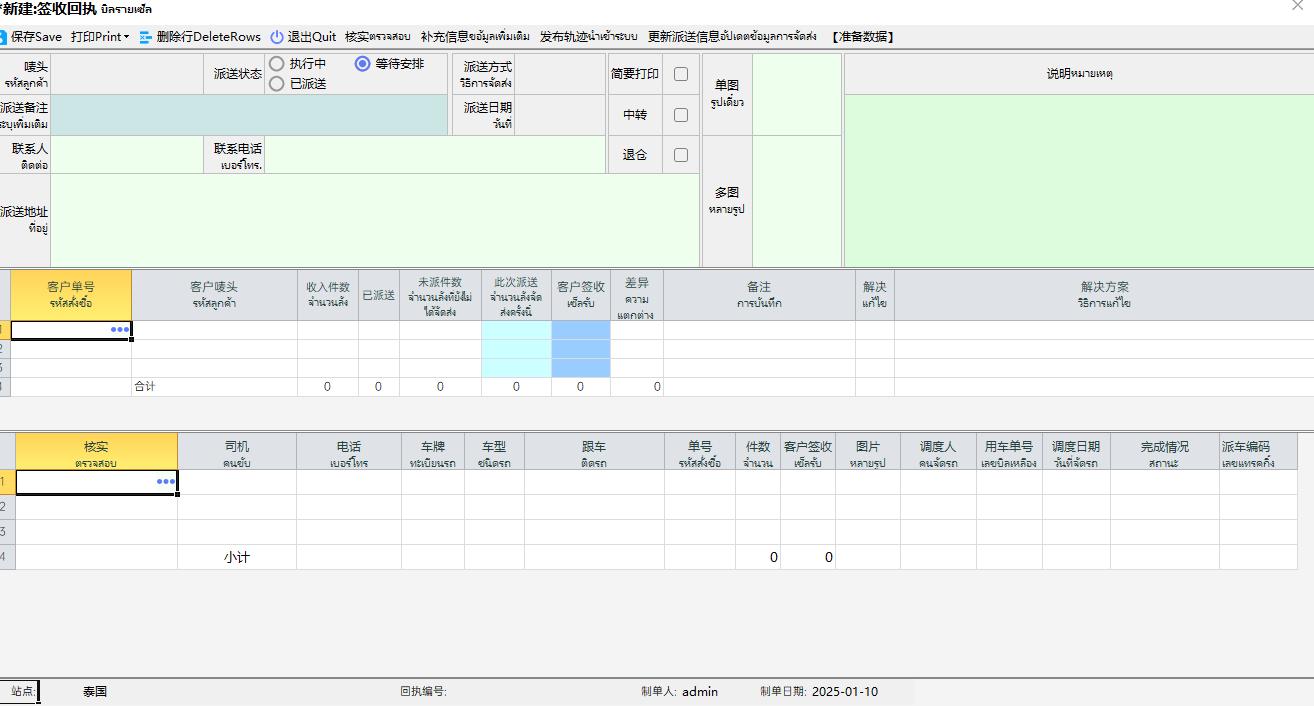Viewport: 1314px width, 706px height.
Task: Click 补充信息 supplement information button
Action: click(x=475, y=37)
